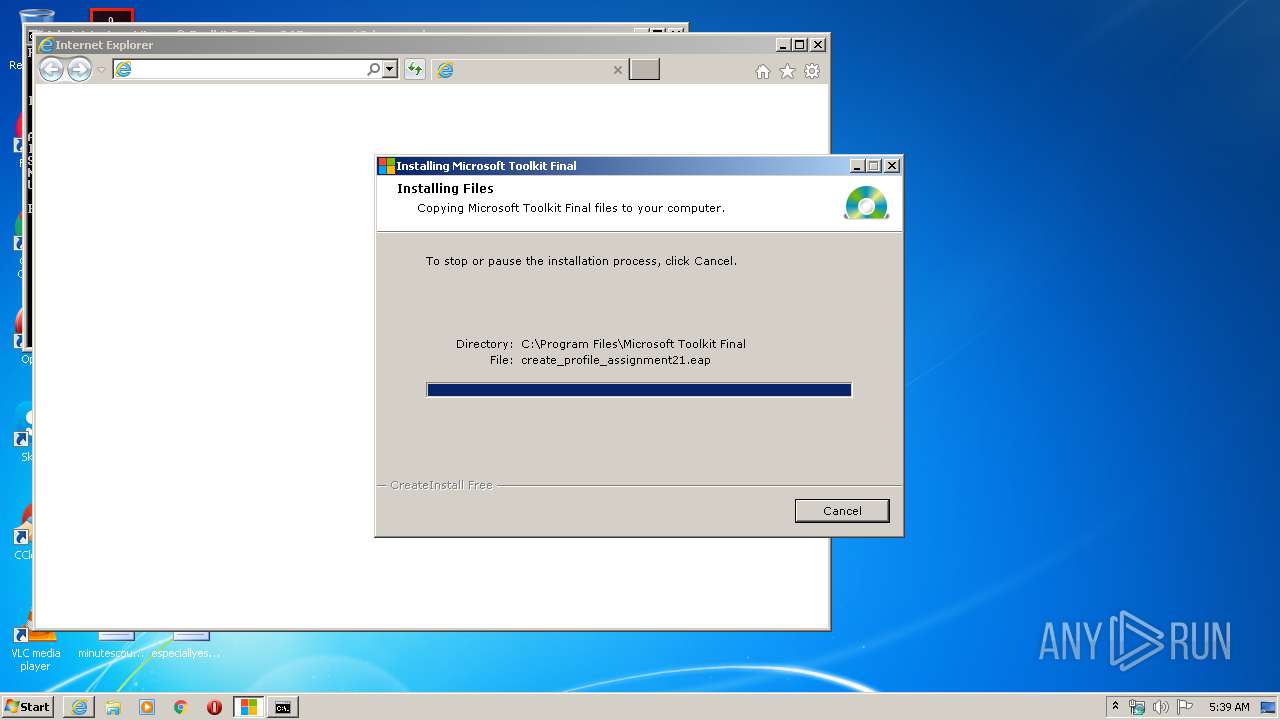Open the Start menu
Screen dimensions: 1280x720
28,707
